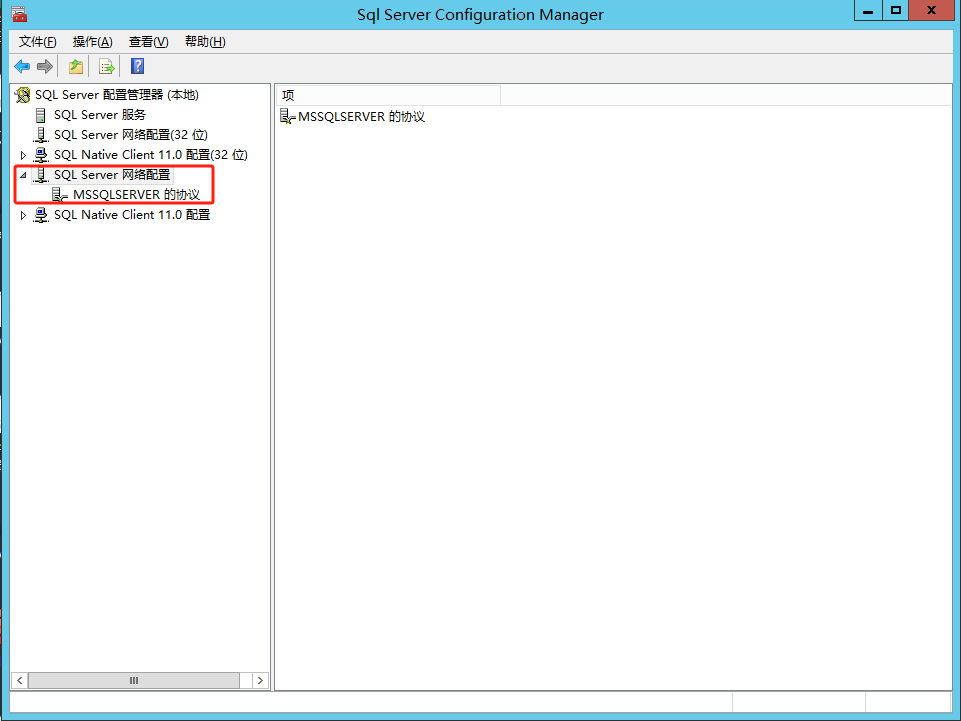The height and width of the screenshot is (721, 961).
Task: Select SQL Native Client 11.0 配置(32 位)
Action: 151,155
